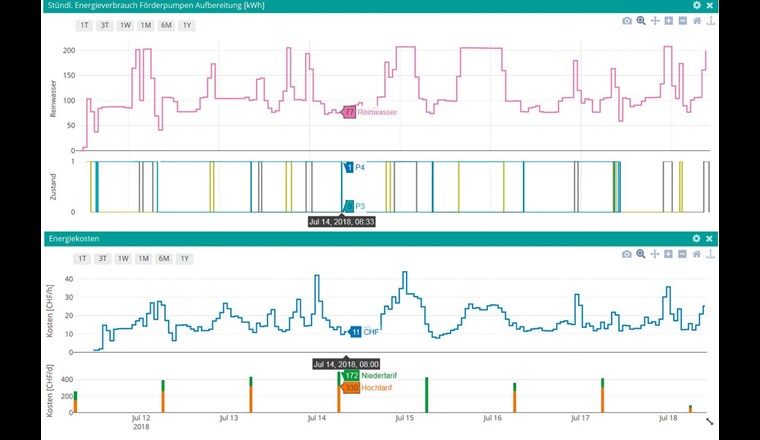Select 1W range in top chart

point(124,25)
